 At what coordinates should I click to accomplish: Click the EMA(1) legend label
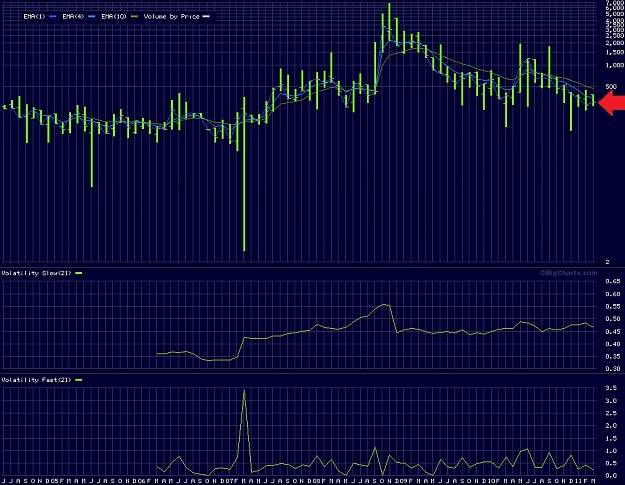point(34,16)
